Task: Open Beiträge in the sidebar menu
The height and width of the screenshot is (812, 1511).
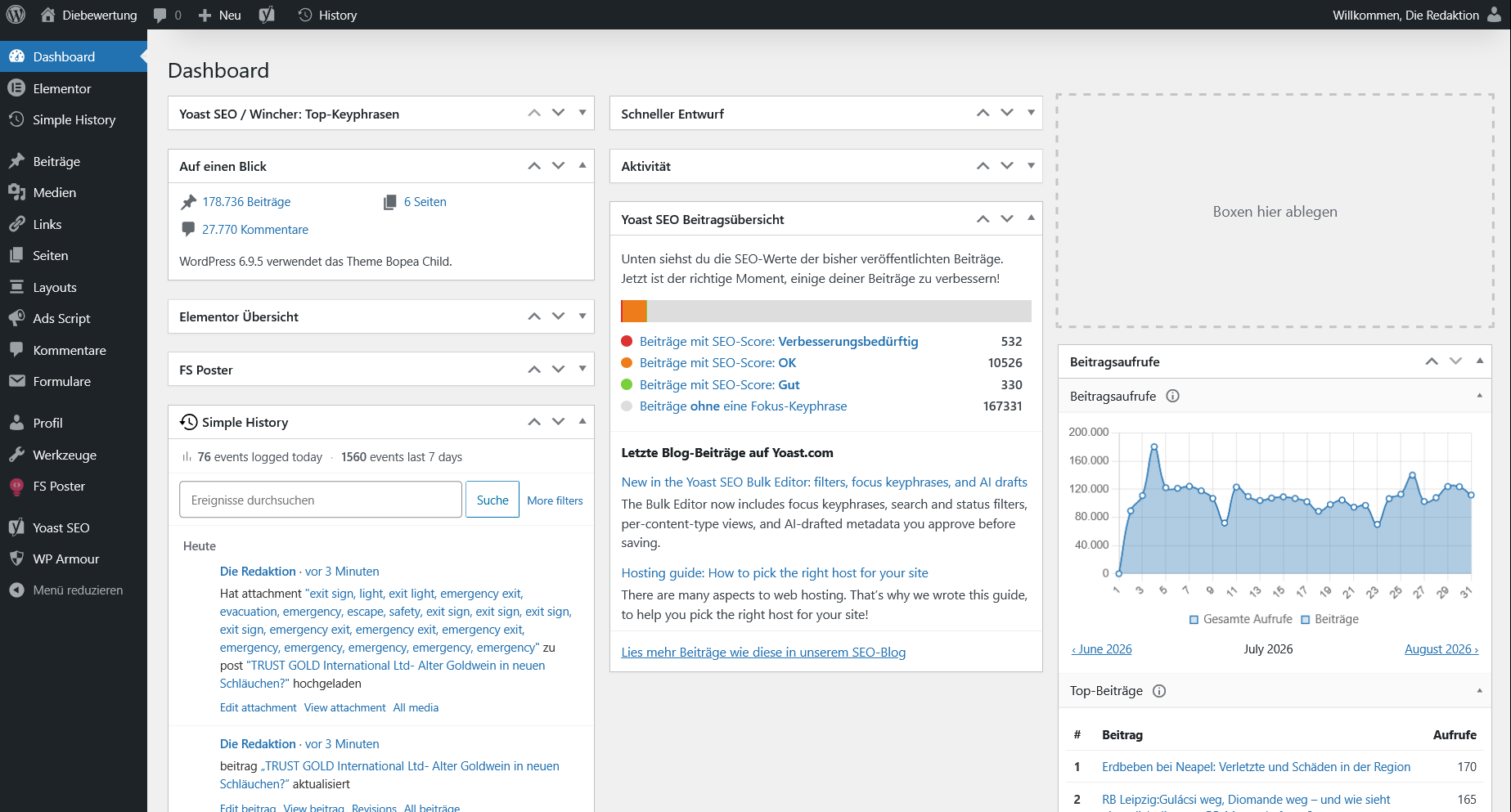Action: pos(74,161)
